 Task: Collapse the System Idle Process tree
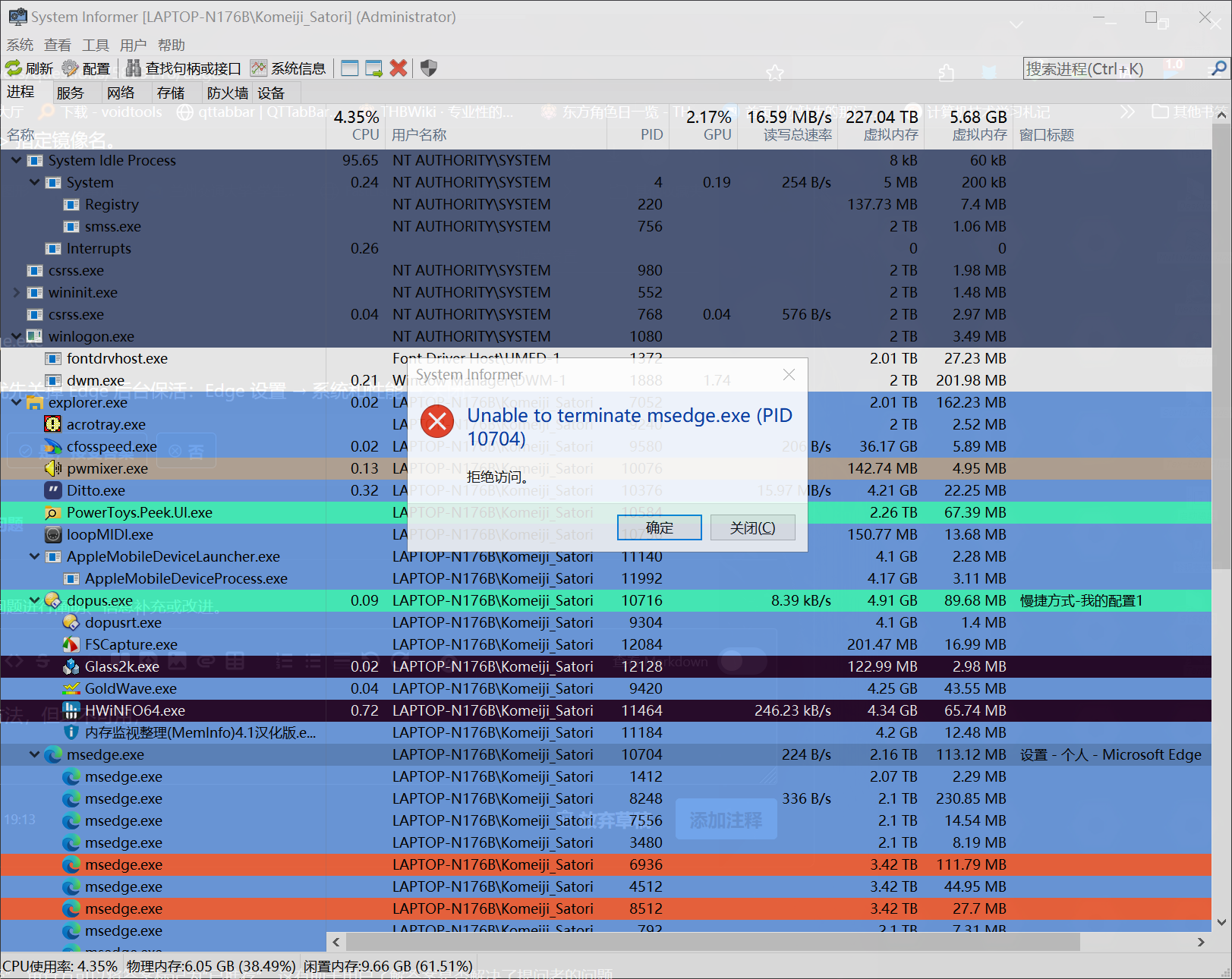[x=16, y=160]
